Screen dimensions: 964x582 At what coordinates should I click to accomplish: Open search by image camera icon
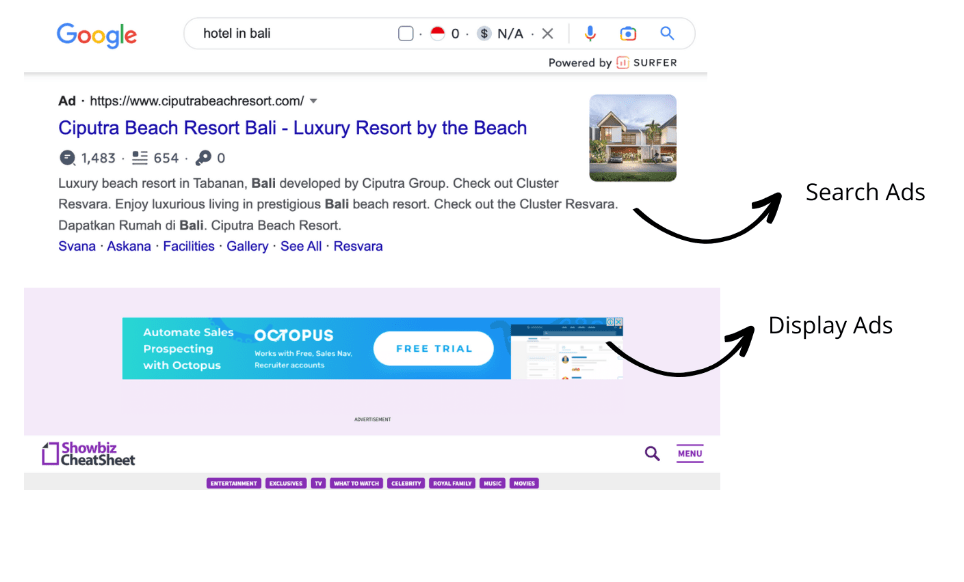pyautogui.click(x=628, y=33)
